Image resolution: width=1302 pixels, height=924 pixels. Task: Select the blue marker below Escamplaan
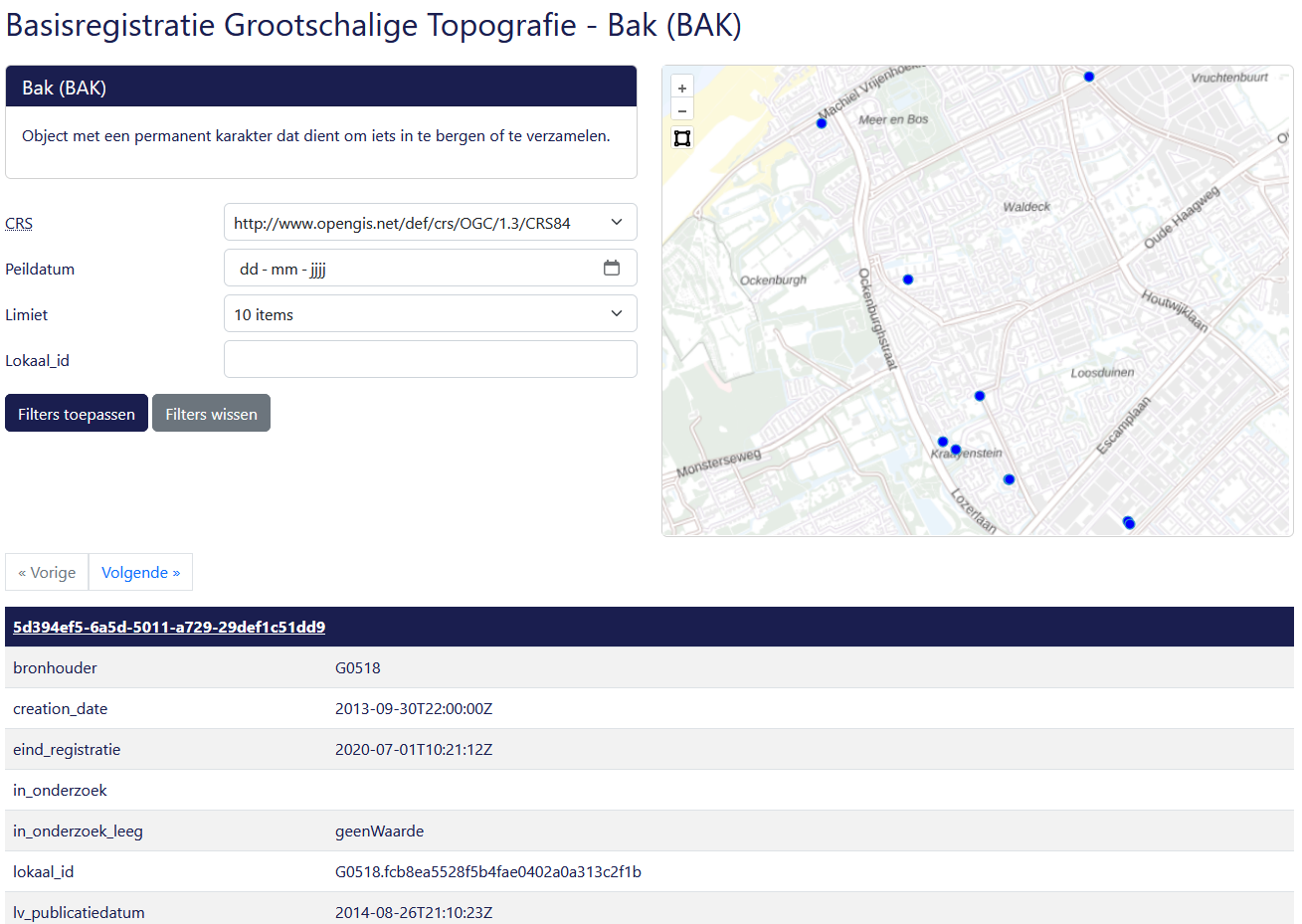pyautogui.click(x=1129, y=523)
